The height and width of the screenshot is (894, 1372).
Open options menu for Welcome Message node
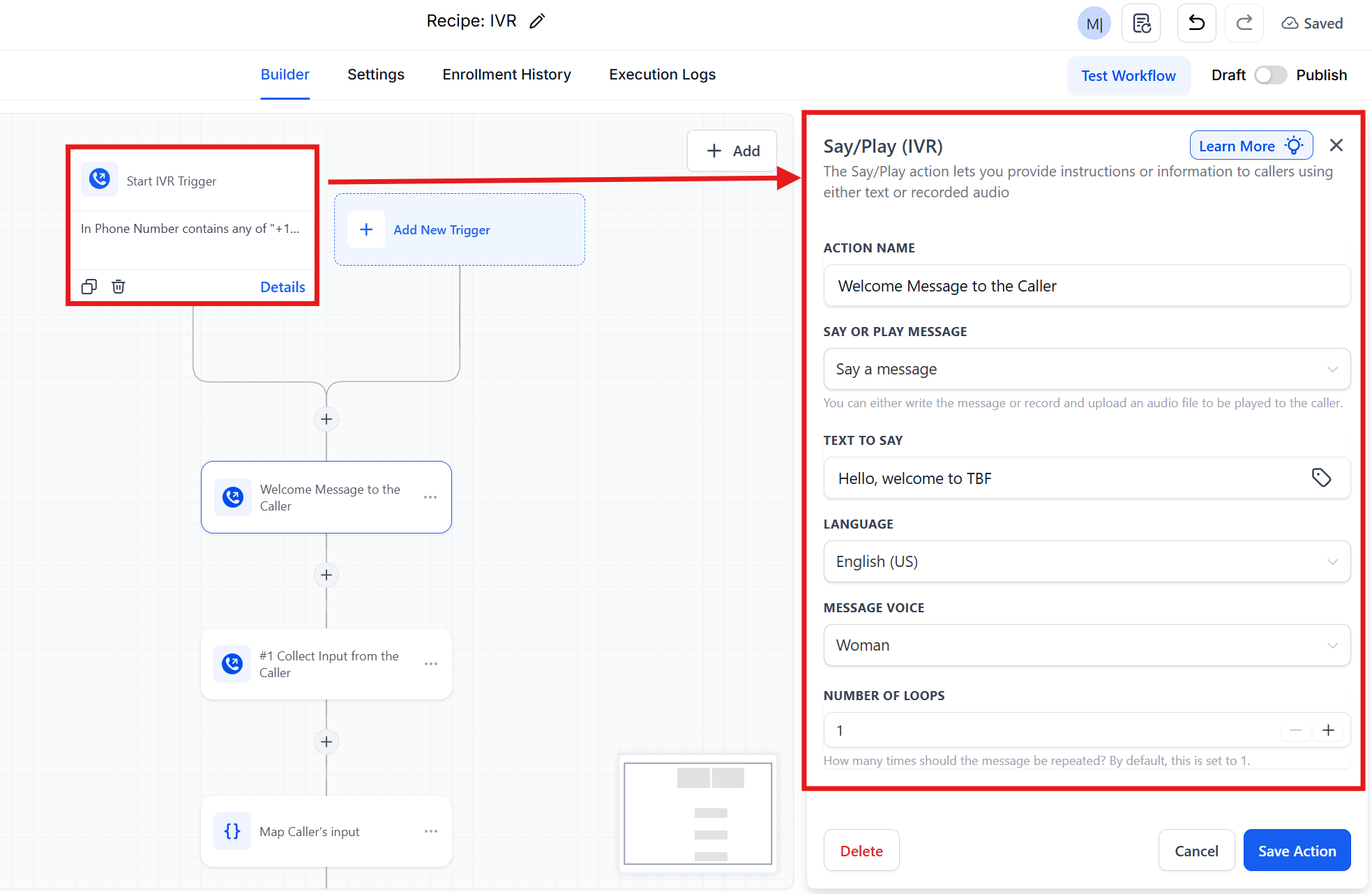pyautogui.click(x=430, y=497)
